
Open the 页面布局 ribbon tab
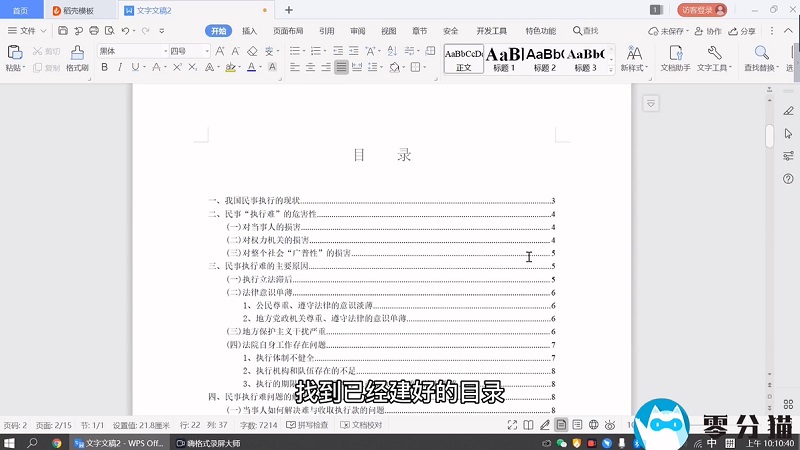[288, 31]
